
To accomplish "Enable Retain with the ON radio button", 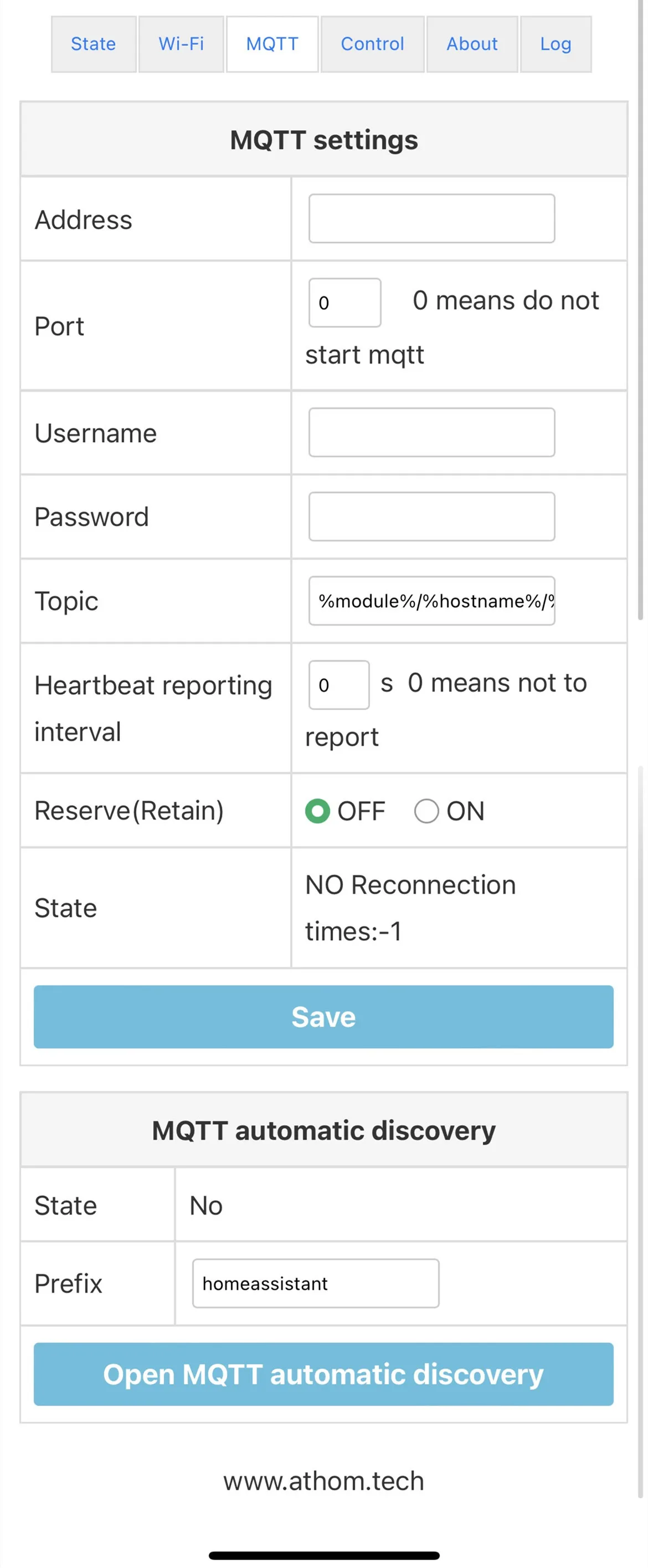I will pyautogui.click(x=426, y=811).
